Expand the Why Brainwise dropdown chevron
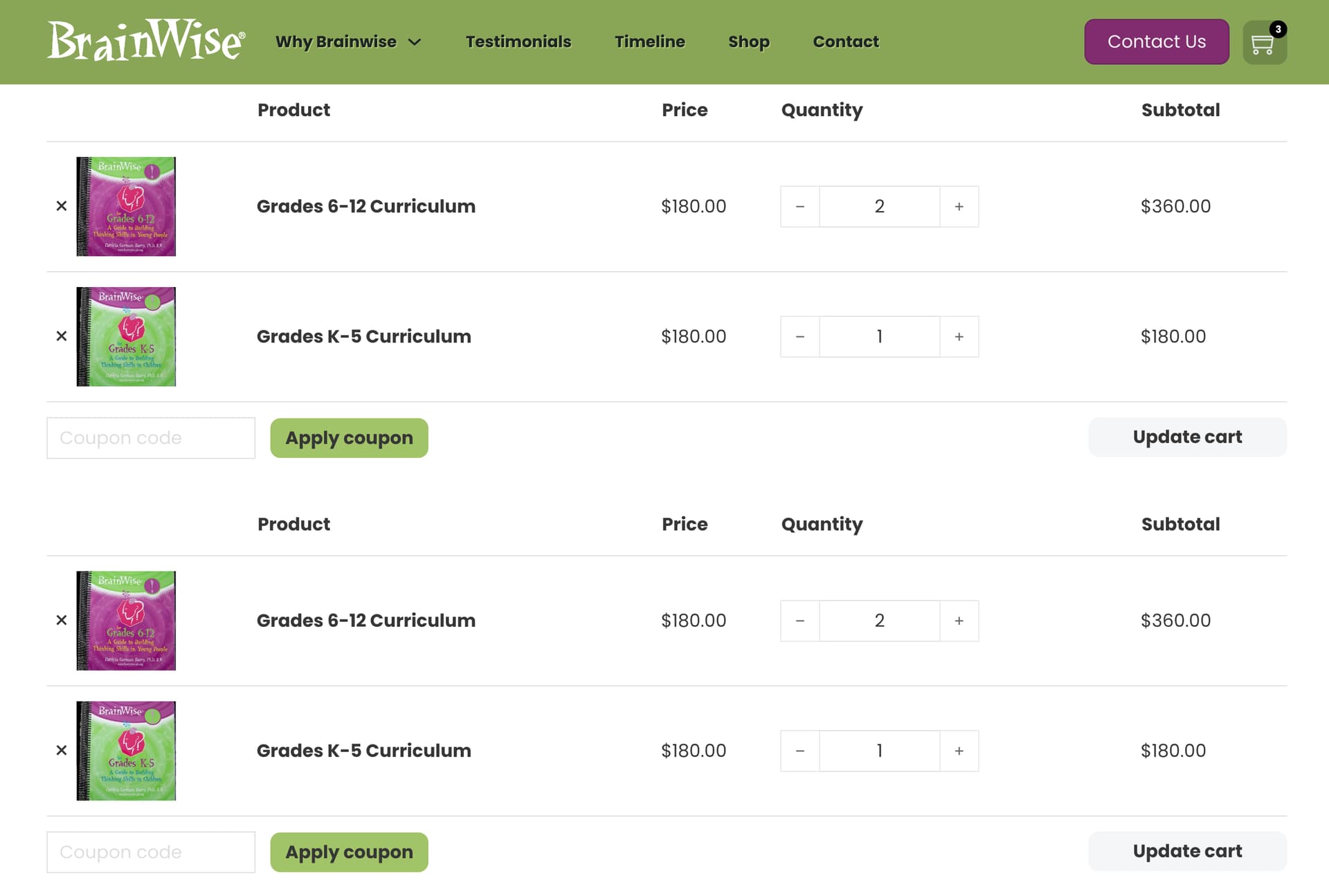Screen dimensions: 1329x896 [415, 42]
